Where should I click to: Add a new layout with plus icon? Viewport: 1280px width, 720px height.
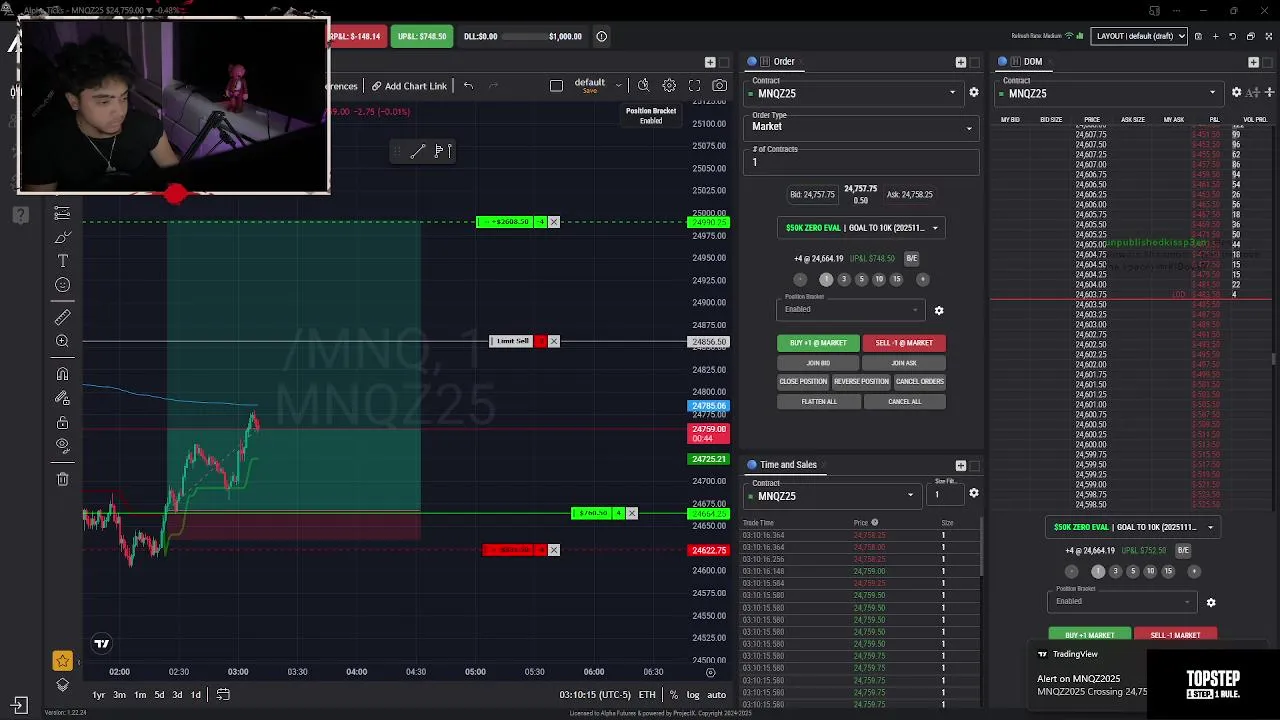[1215, 36]
